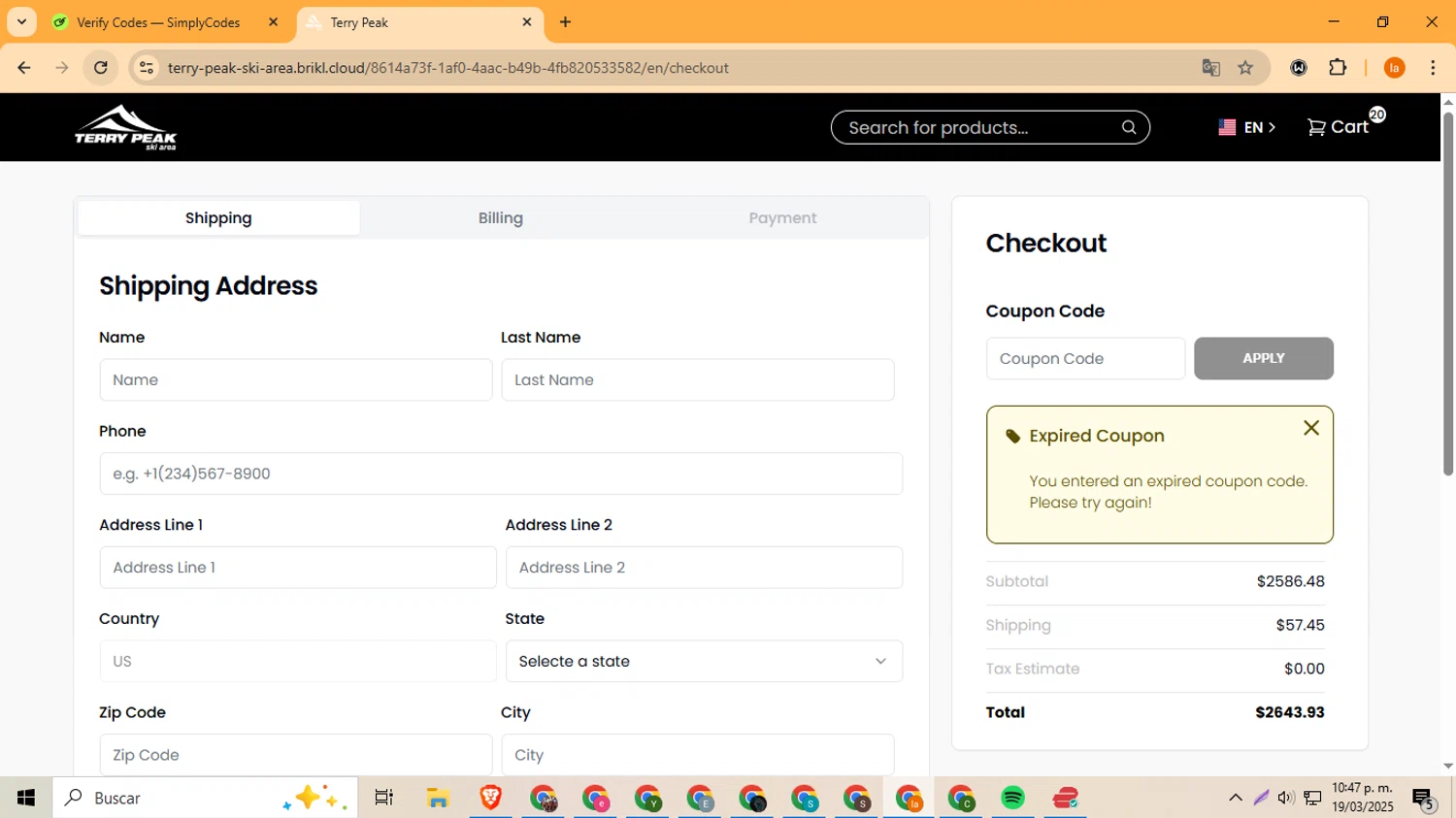Image resolution: width=1456 pixels, height=818 pixels.
Task: Click the Tax Estimate value $0.00
Action: click(1304, 669)
